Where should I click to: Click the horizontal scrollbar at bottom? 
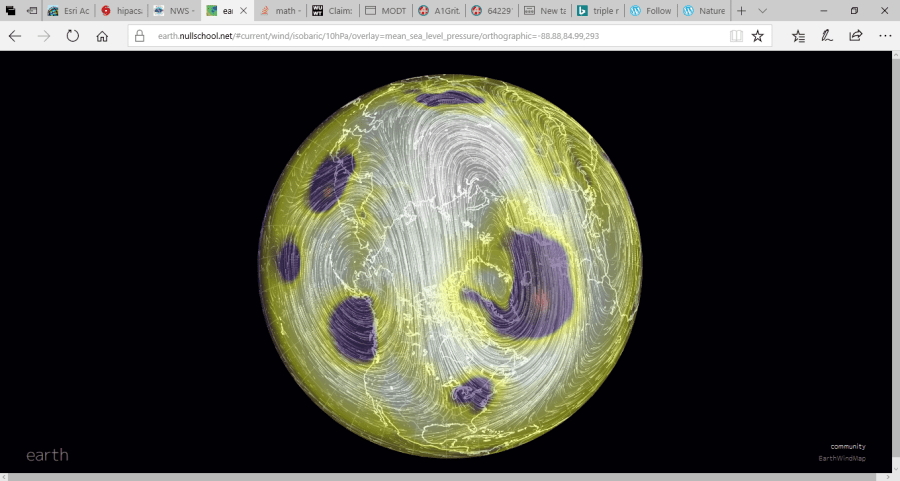coord(450,477)
